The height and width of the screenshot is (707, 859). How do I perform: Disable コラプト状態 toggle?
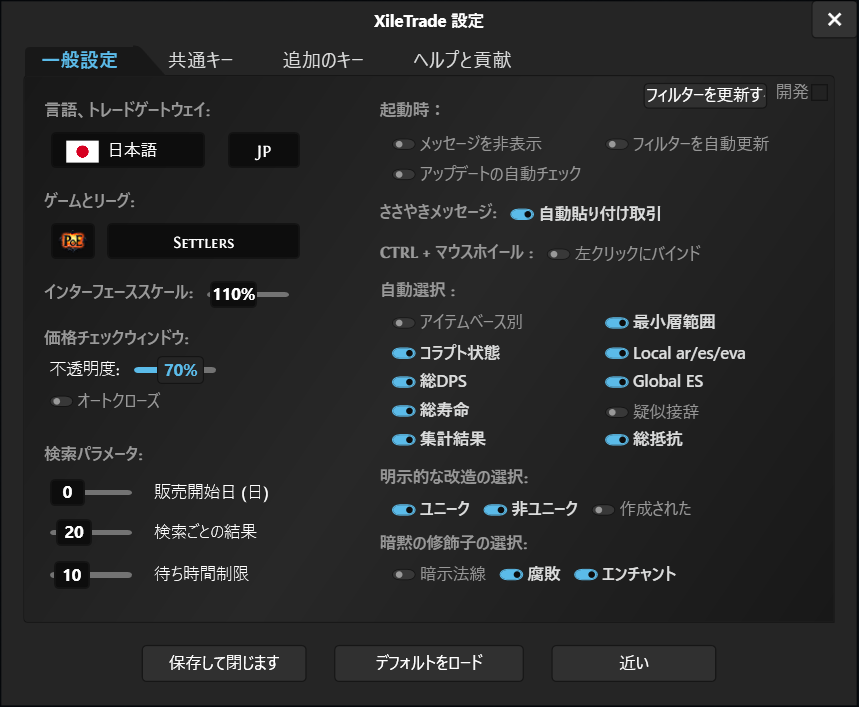click(404, 353)
